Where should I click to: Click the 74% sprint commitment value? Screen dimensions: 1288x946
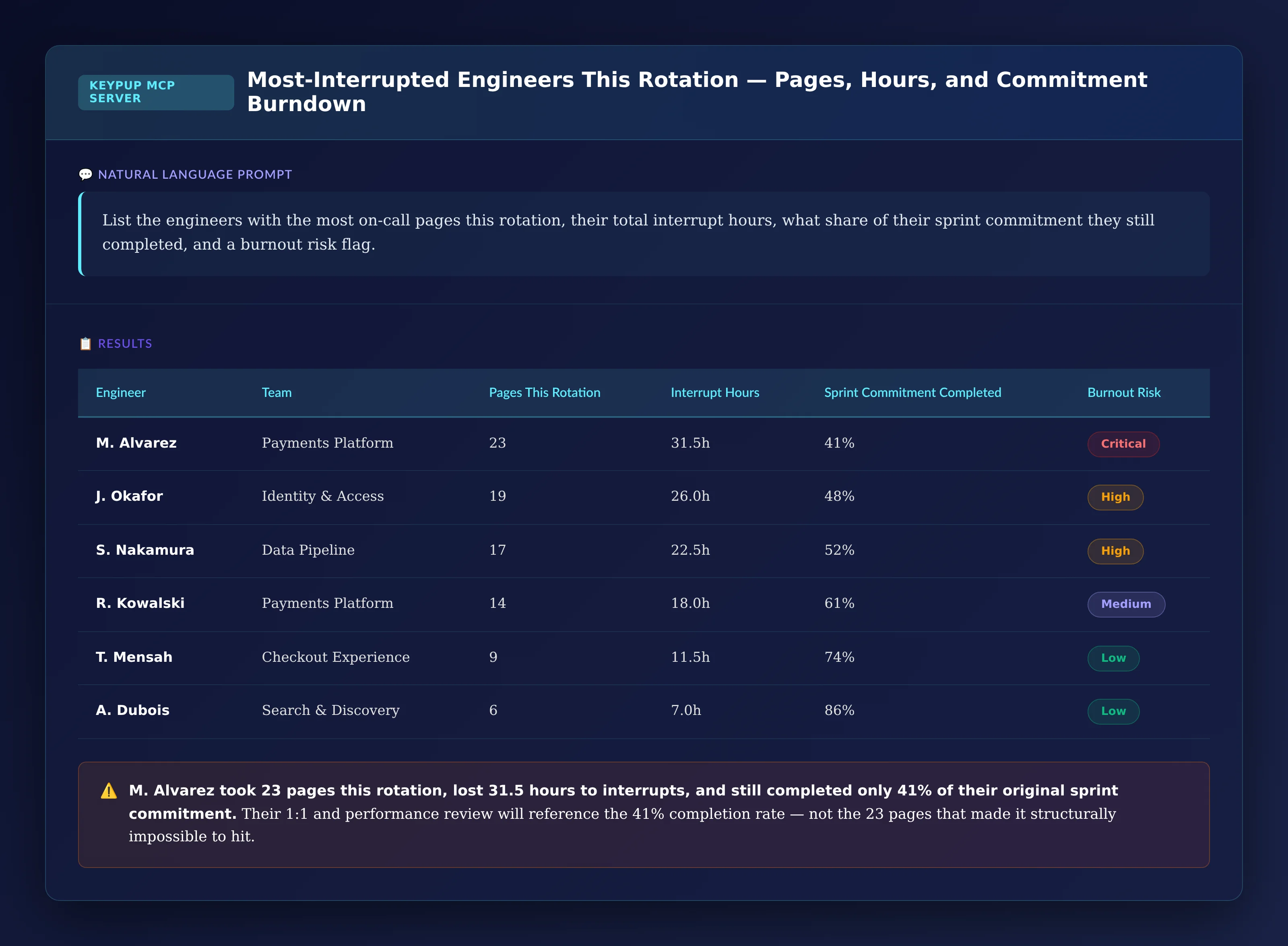point(839,657)
